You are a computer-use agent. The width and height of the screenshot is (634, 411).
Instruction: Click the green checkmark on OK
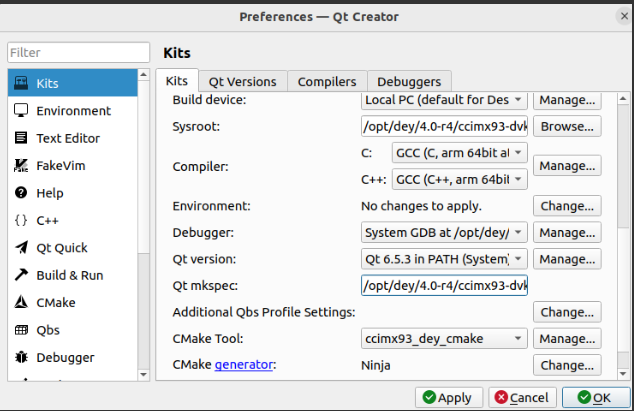(584, 397)
